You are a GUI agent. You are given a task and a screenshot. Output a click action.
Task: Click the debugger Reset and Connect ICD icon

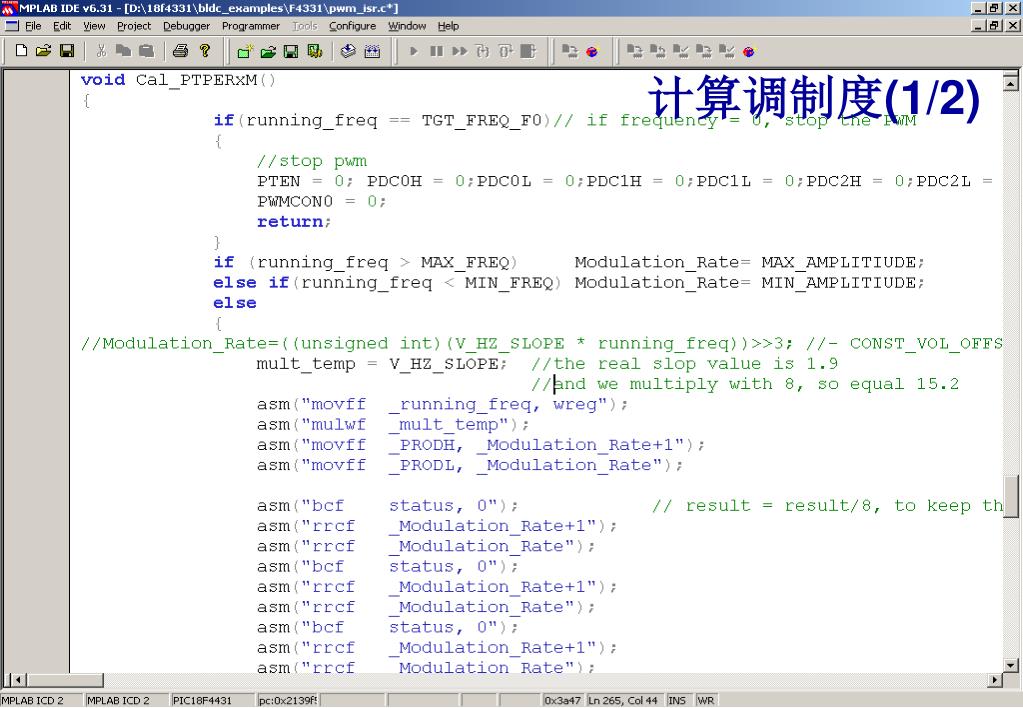pos(592,52)
